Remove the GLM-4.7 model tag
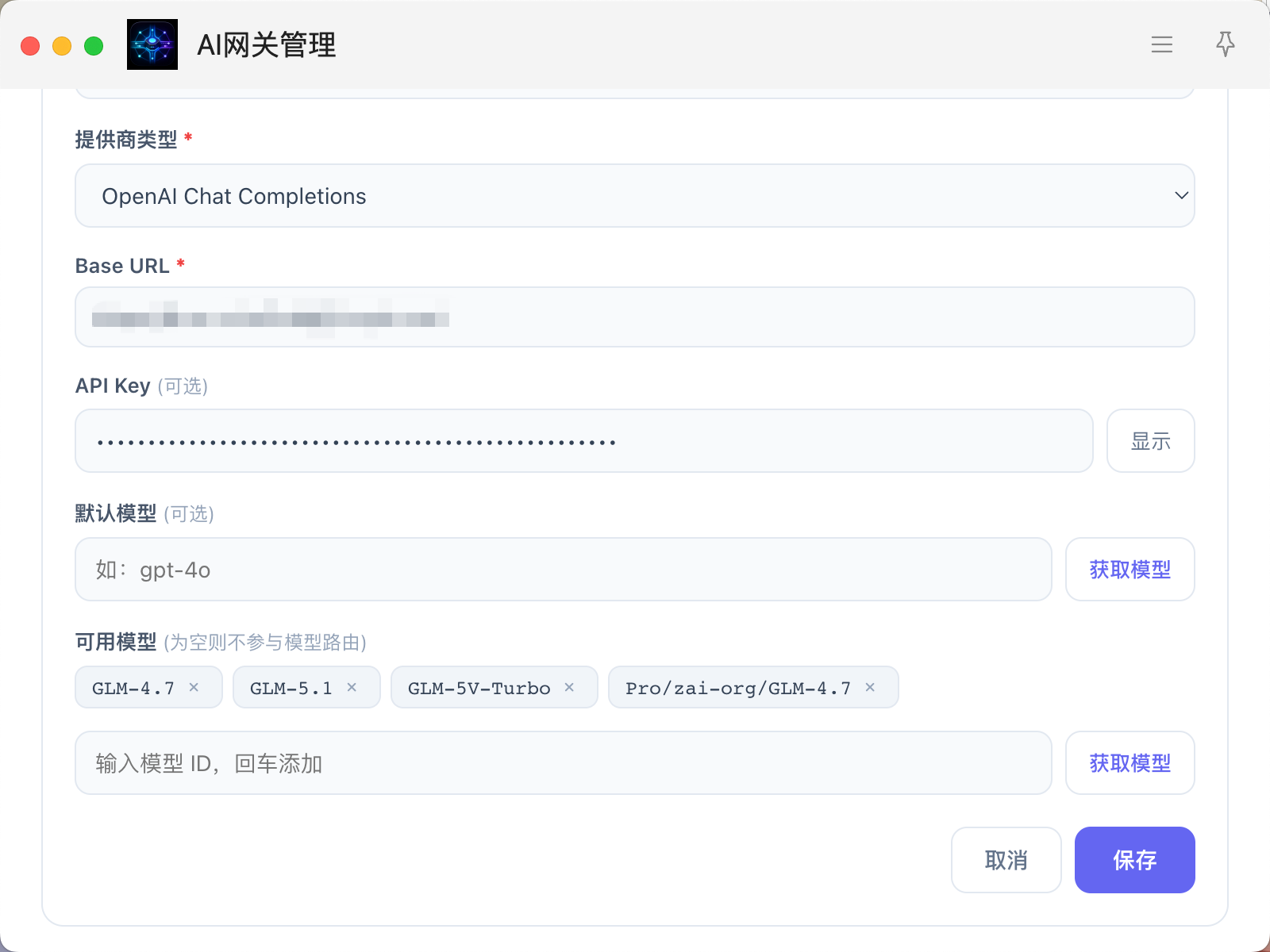 click(194, 687)
